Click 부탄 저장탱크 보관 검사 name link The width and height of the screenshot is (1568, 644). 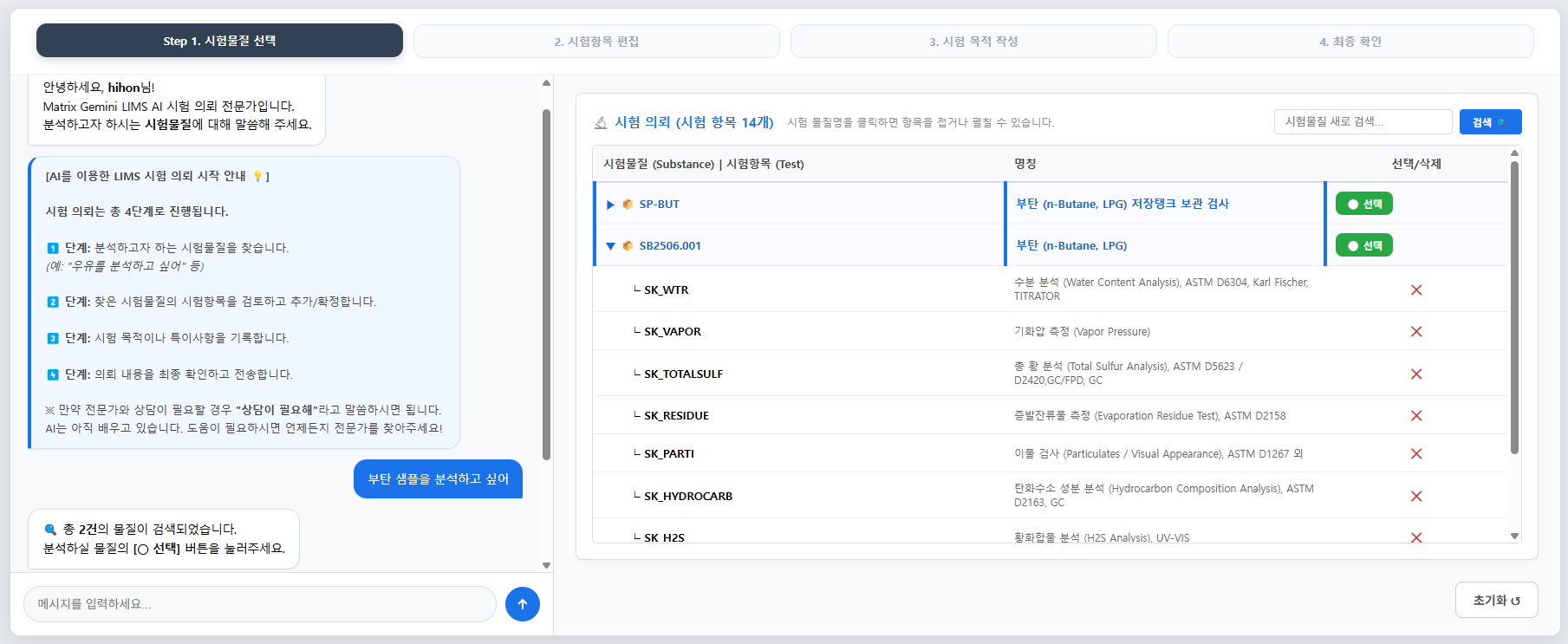[1122, 204]
